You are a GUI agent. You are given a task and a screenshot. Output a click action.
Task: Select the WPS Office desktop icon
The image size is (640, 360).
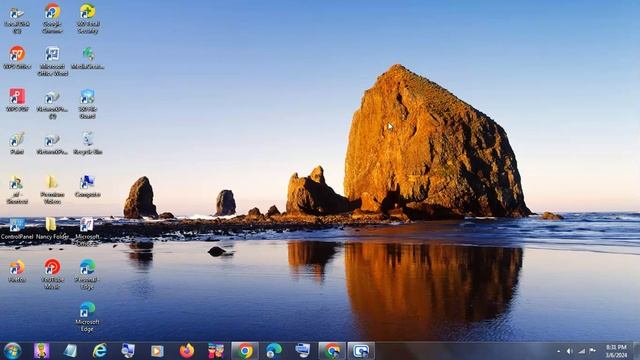[17, 57]
